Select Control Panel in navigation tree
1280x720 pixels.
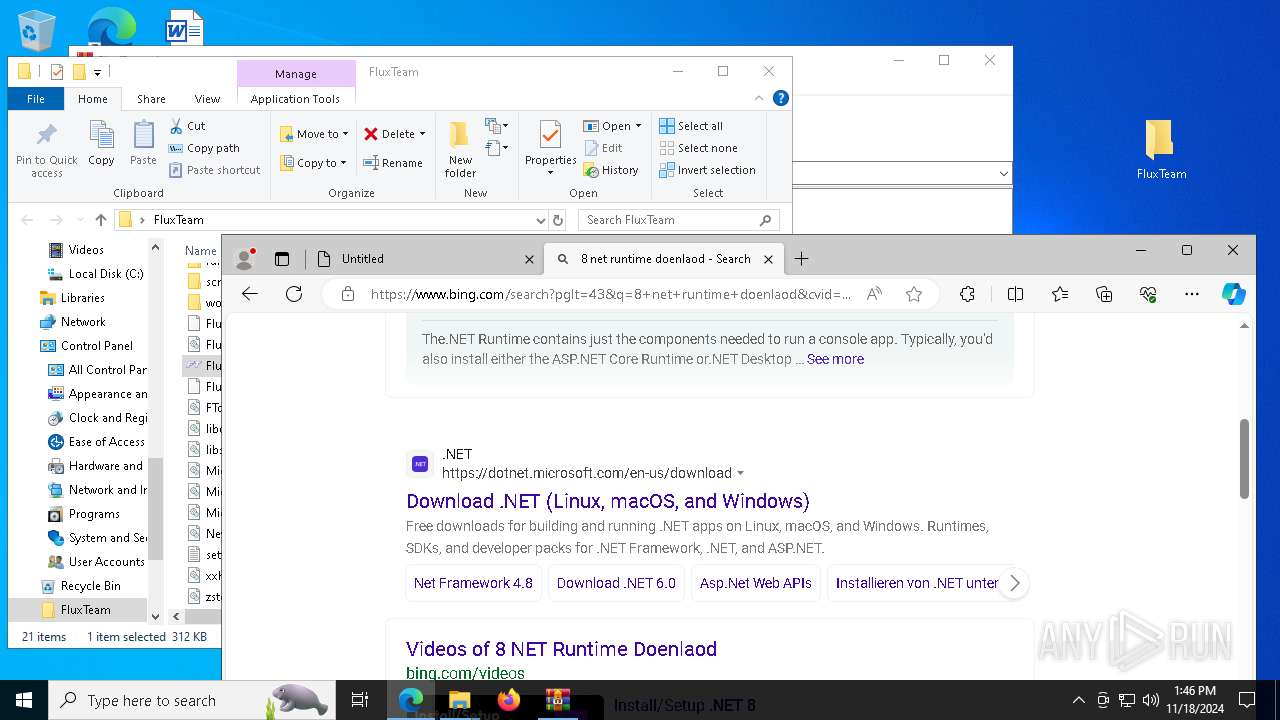(96, 346)
